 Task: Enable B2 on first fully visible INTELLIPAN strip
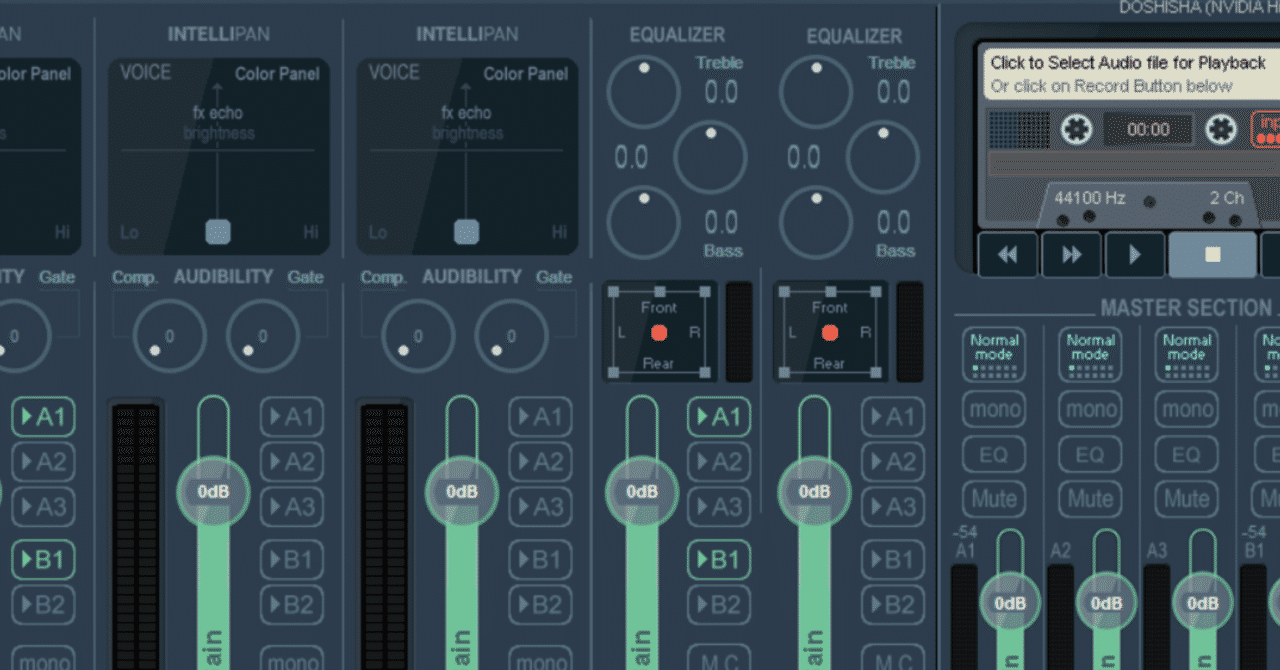pos(292,605)
